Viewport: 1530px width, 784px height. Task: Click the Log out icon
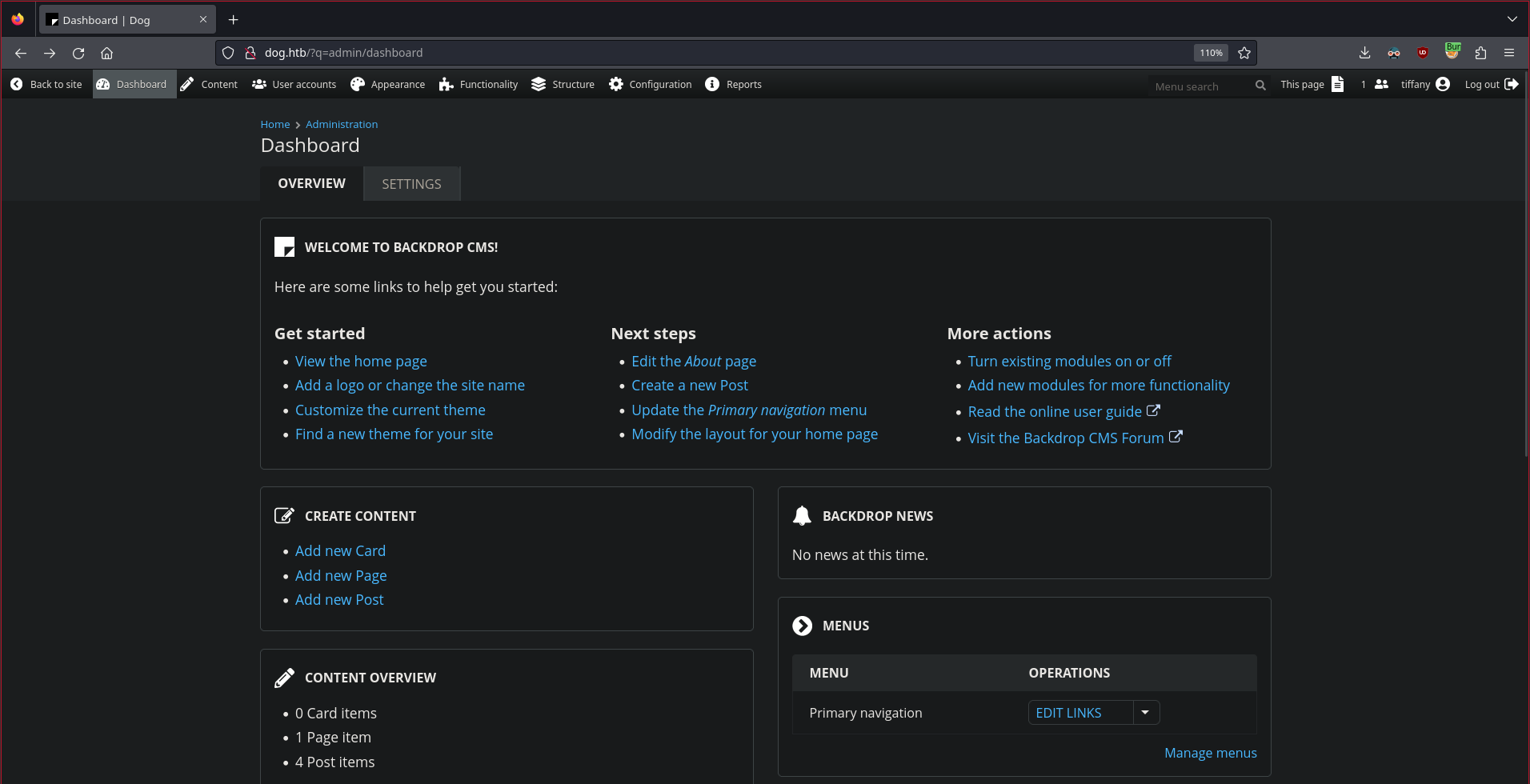coord(1512,84)
